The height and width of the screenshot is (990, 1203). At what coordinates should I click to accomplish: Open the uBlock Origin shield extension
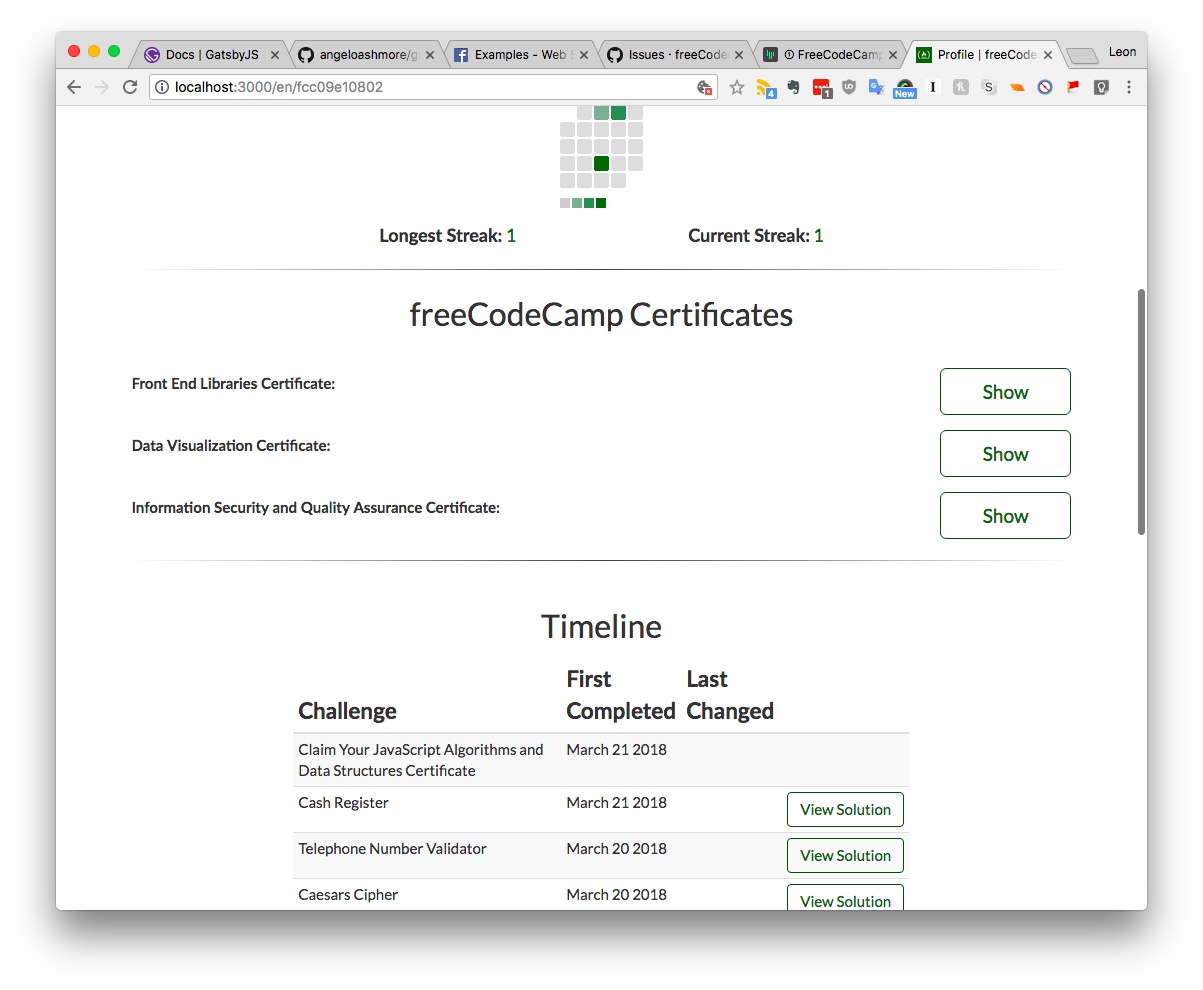tap(849, 87)
